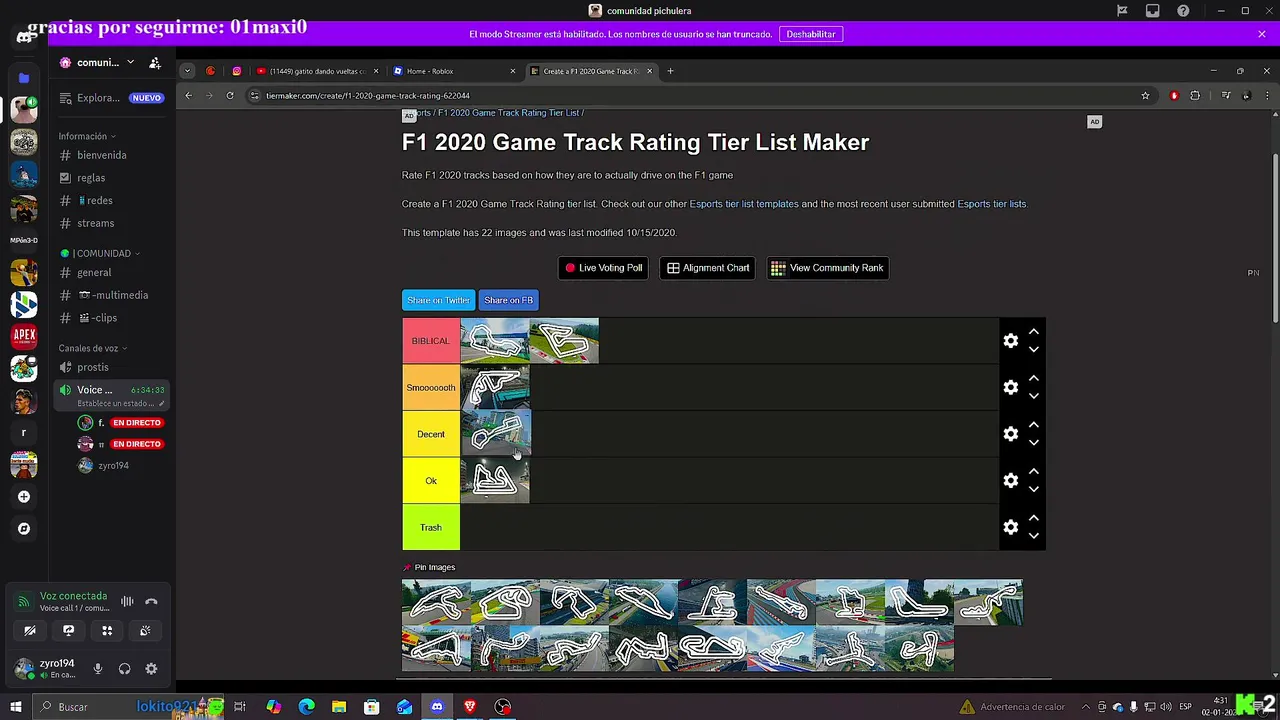This screenshot has height=720, width=1280.
Task: Open Windows Start menu
Action: [x=16, y=707]
